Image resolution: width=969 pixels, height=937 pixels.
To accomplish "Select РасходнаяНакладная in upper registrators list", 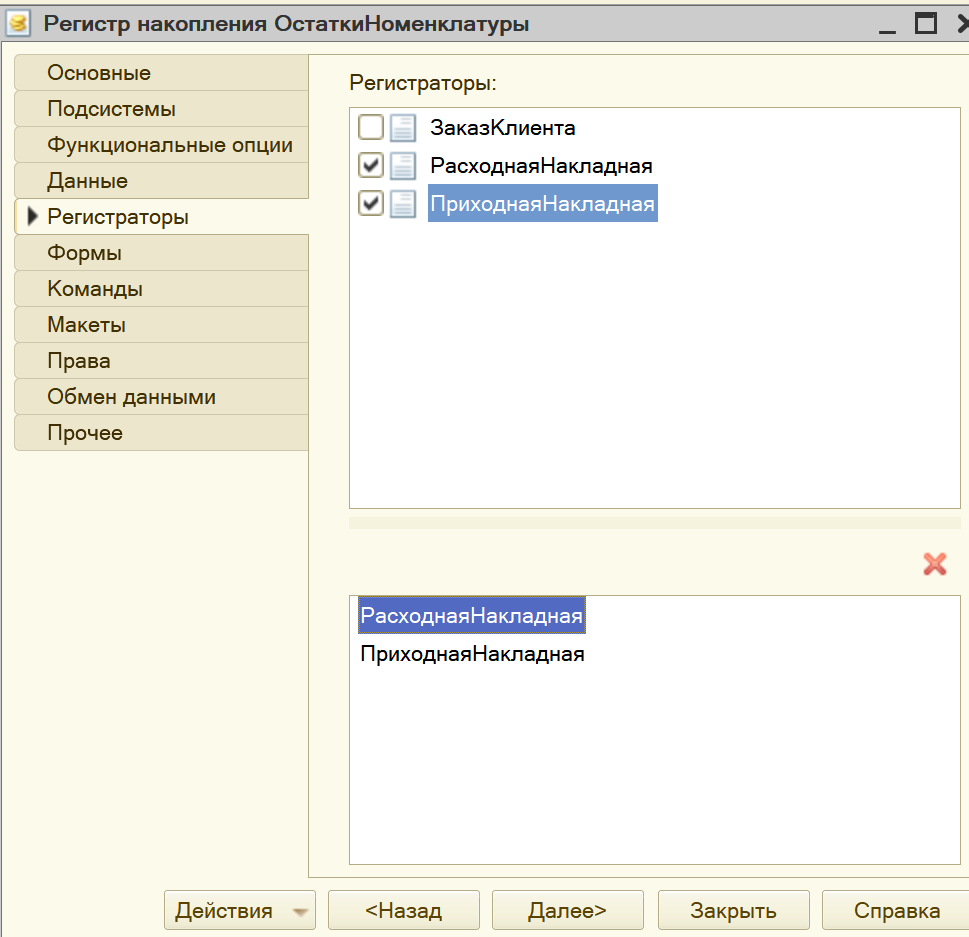I will click(x=541, y=166).
